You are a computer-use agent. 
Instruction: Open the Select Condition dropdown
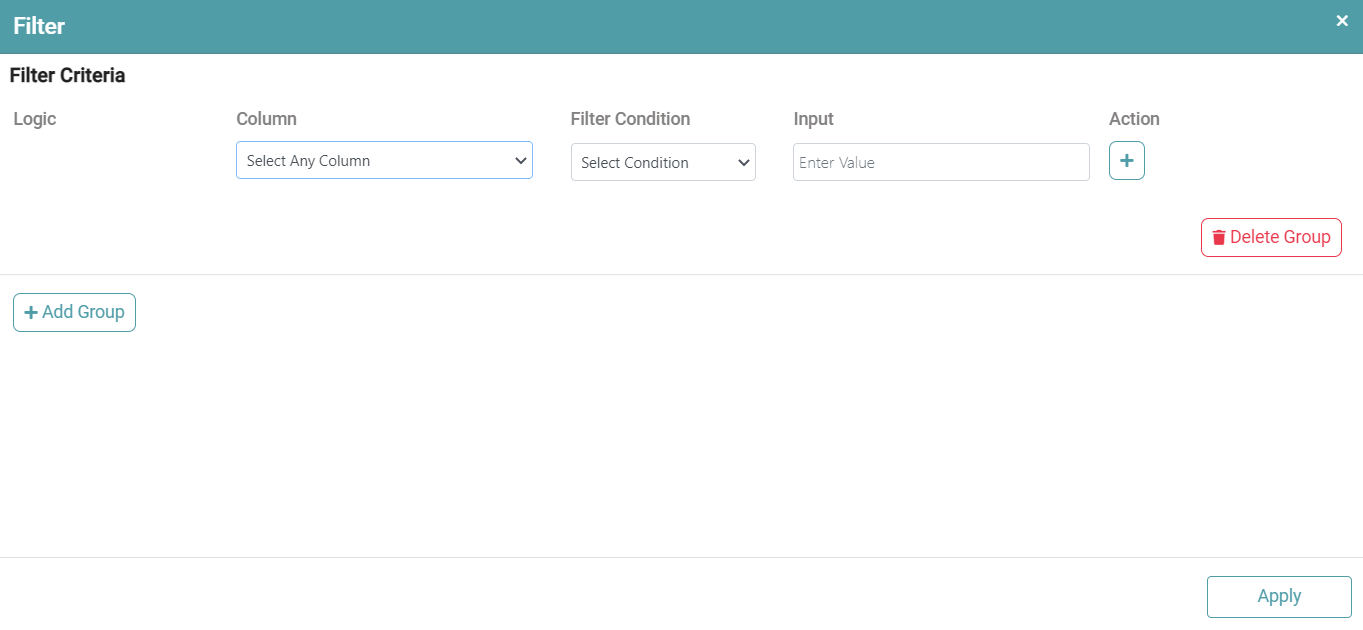[662, 162]
